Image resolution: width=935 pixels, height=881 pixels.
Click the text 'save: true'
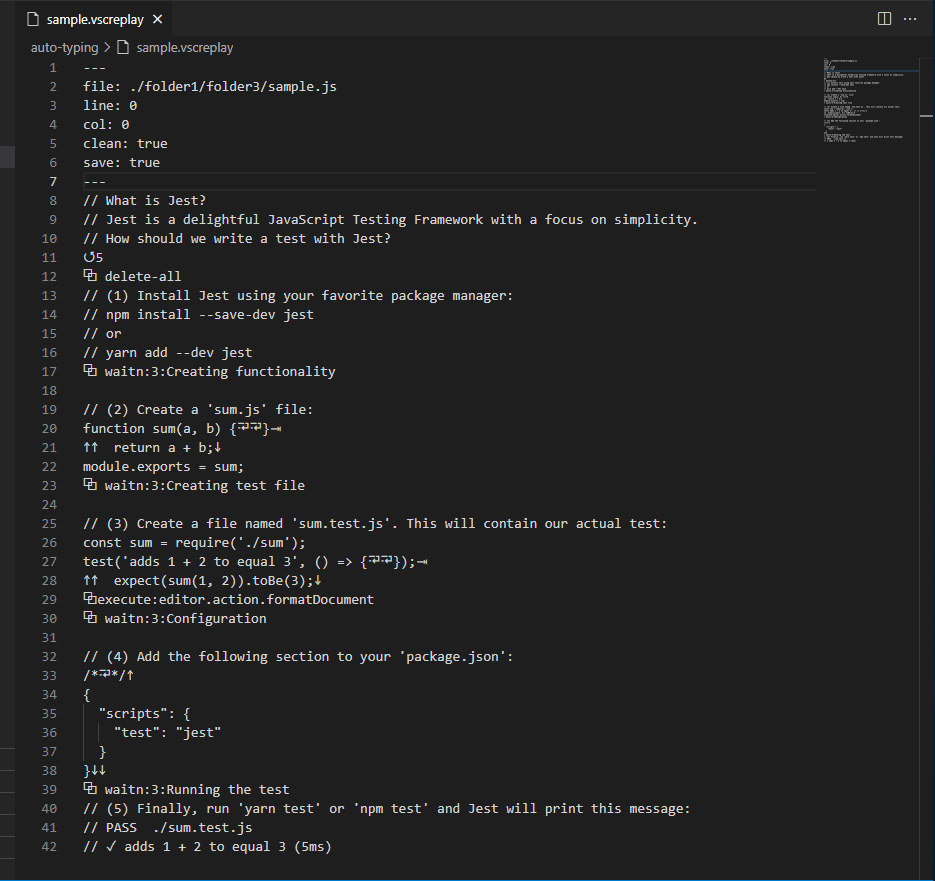pyautogui.click(x=122, y=163)
